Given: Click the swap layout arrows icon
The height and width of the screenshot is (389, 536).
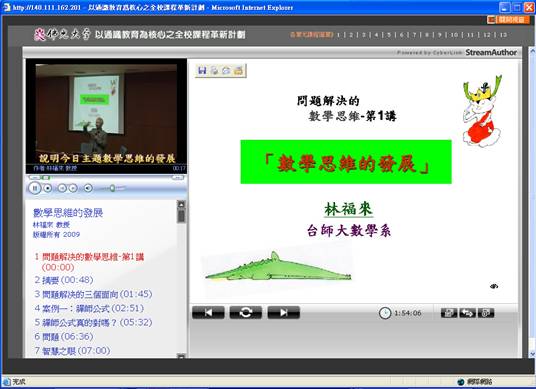Looking at the screenshot, I should pos(467,313).
